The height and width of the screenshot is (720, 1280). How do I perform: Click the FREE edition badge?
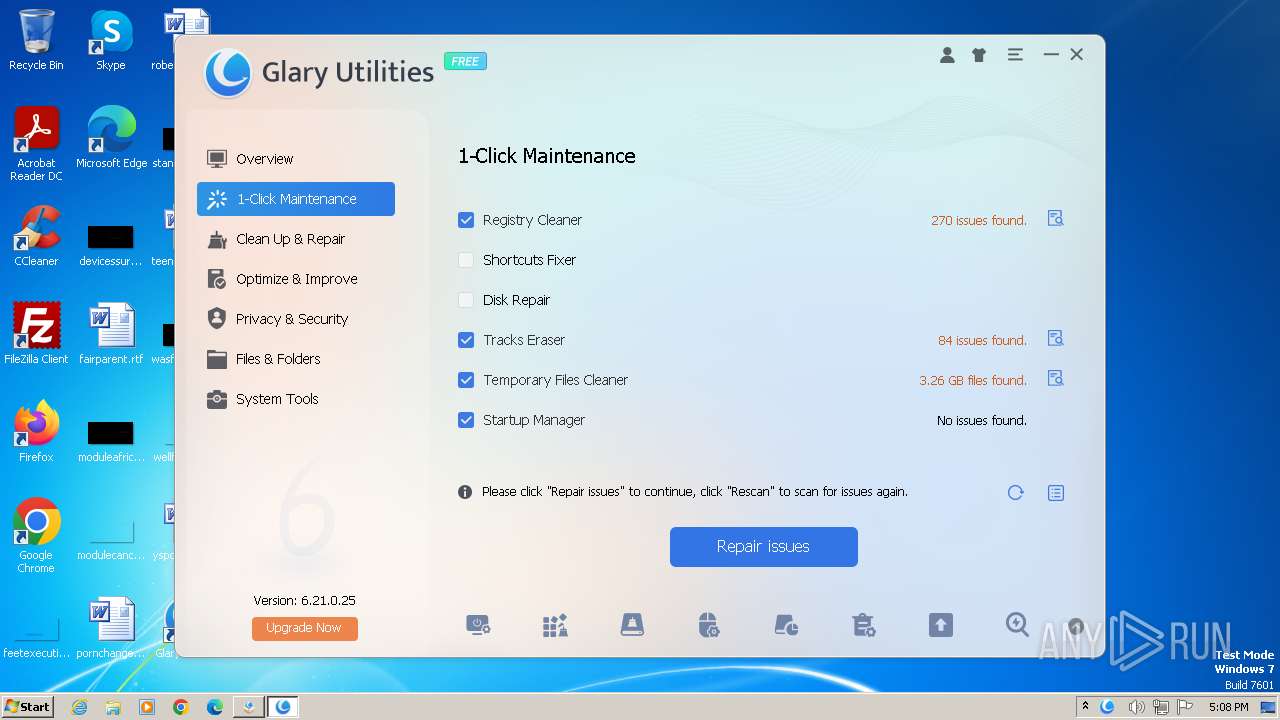465,61
